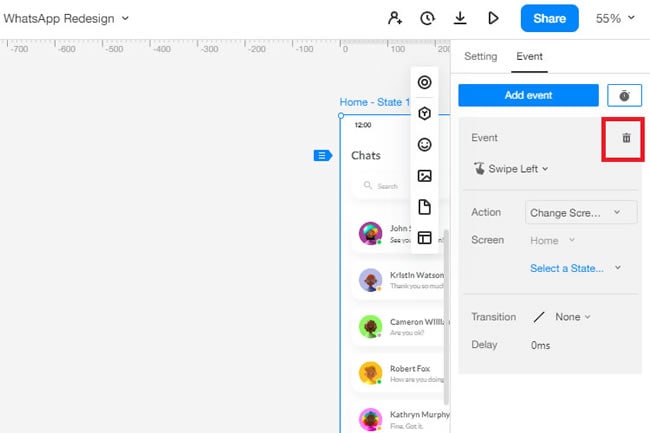
Task: Click the blue Share button
Action: pos(549,18)
